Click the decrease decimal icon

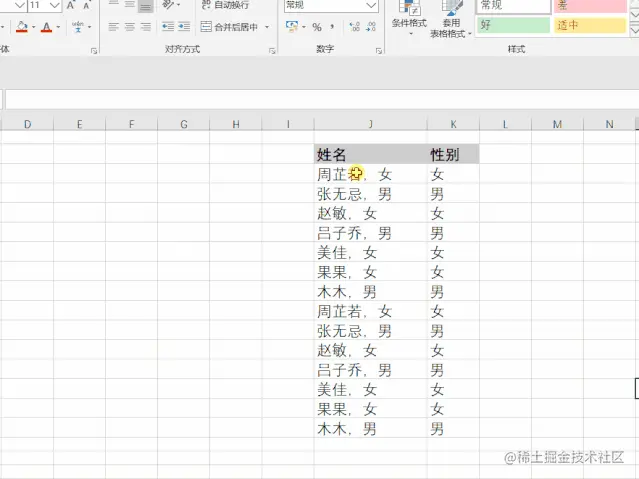point(371,27)
